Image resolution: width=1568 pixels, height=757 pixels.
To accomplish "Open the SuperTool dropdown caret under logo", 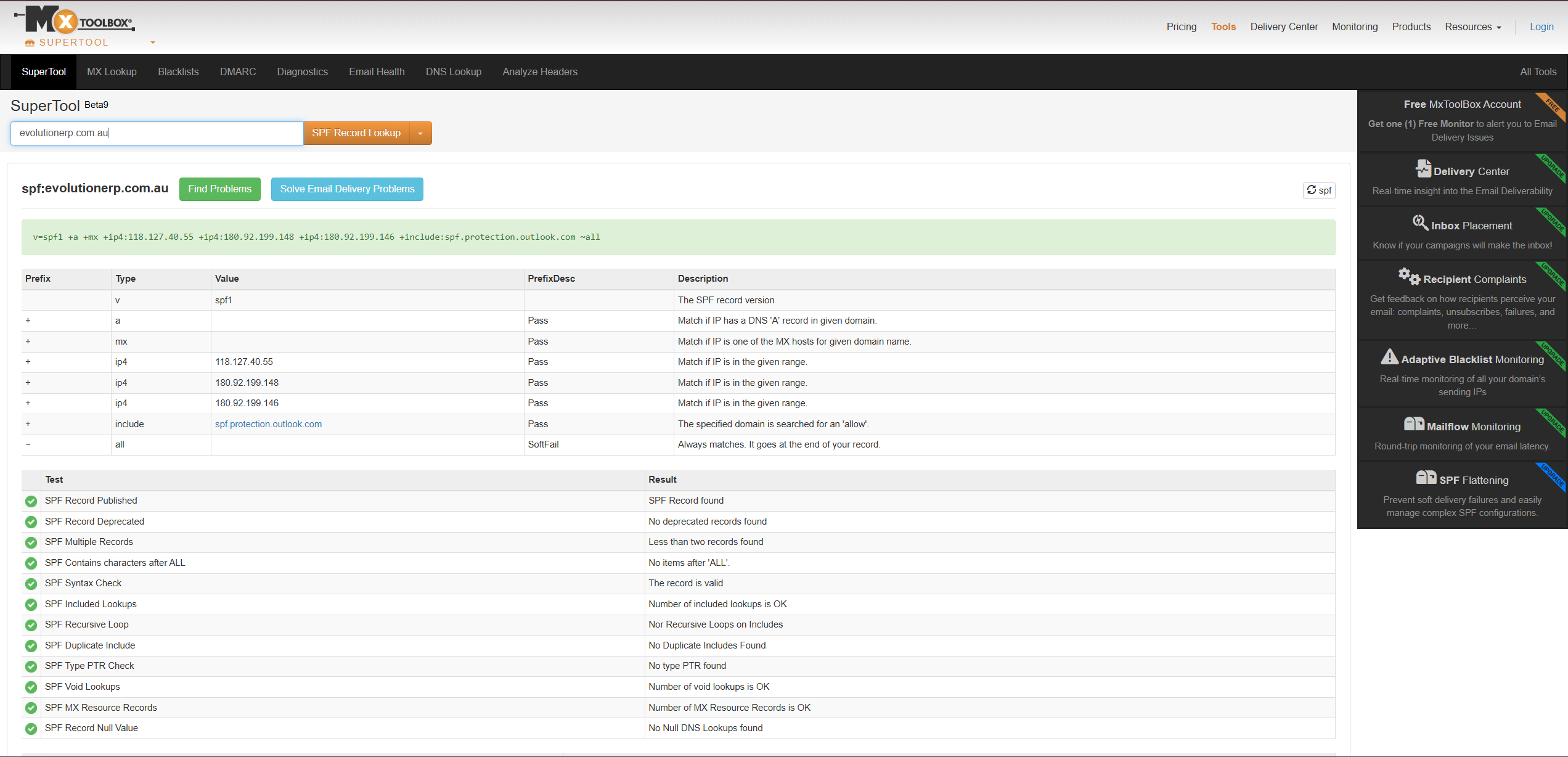I will [153, 43].
